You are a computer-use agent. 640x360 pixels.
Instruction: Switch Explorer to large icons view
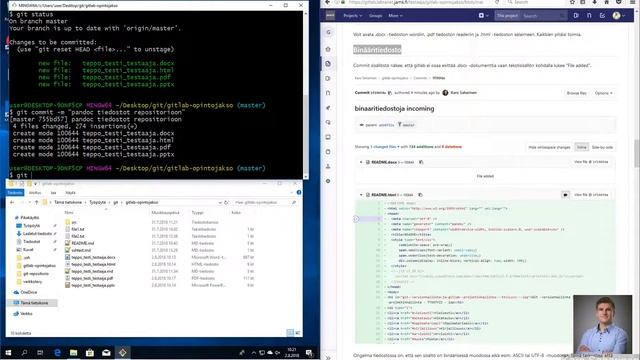coord(297,333)
